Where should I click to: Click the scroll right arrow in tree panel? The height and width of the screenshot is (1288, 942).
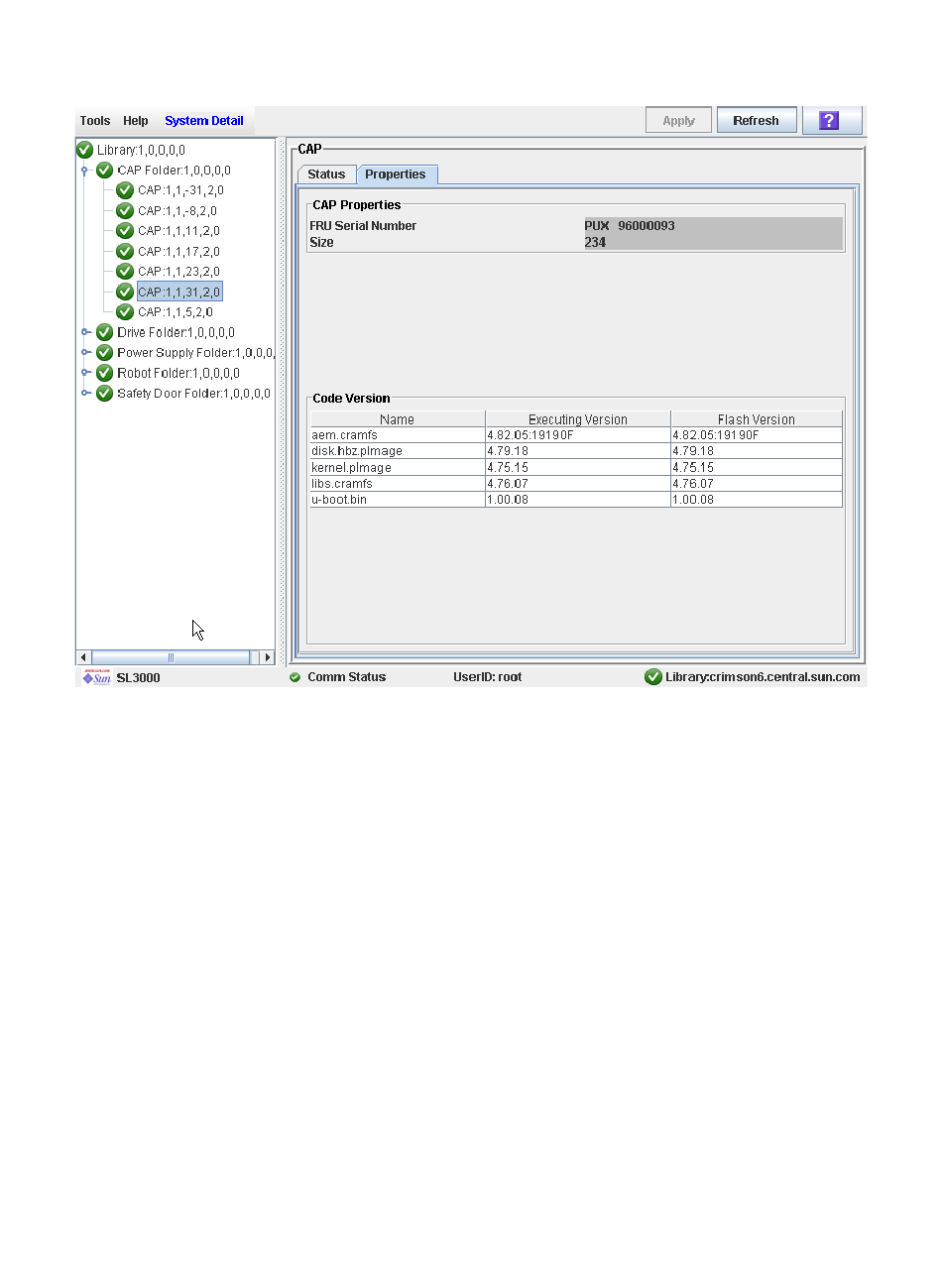point(267,657)
